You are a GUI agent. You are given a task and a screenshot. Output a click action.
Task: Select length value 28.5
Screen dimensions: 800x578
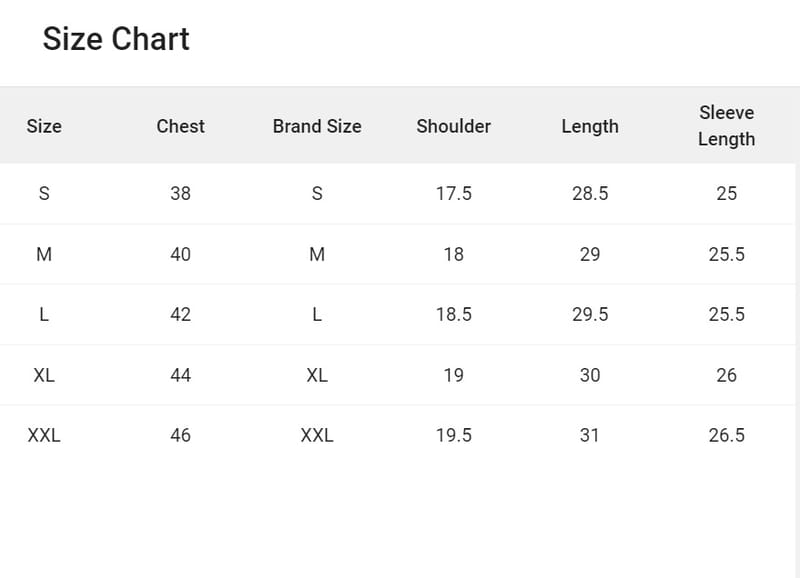(590, 193)
